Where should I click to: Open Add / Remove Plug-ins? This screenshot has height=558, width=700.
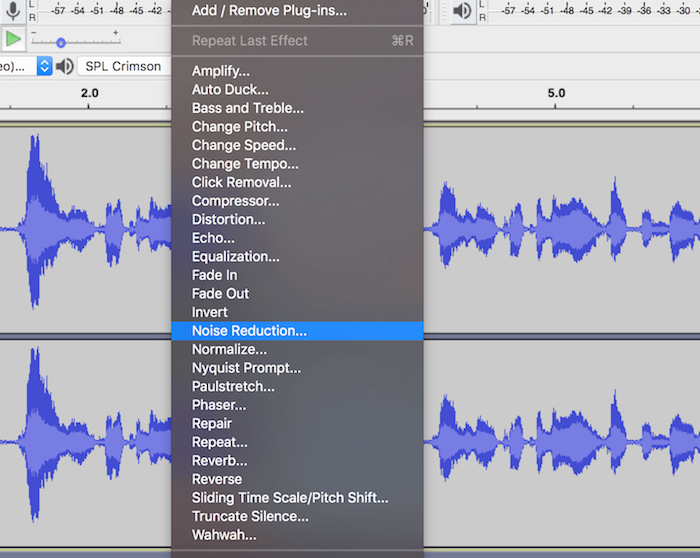[297, 10]
